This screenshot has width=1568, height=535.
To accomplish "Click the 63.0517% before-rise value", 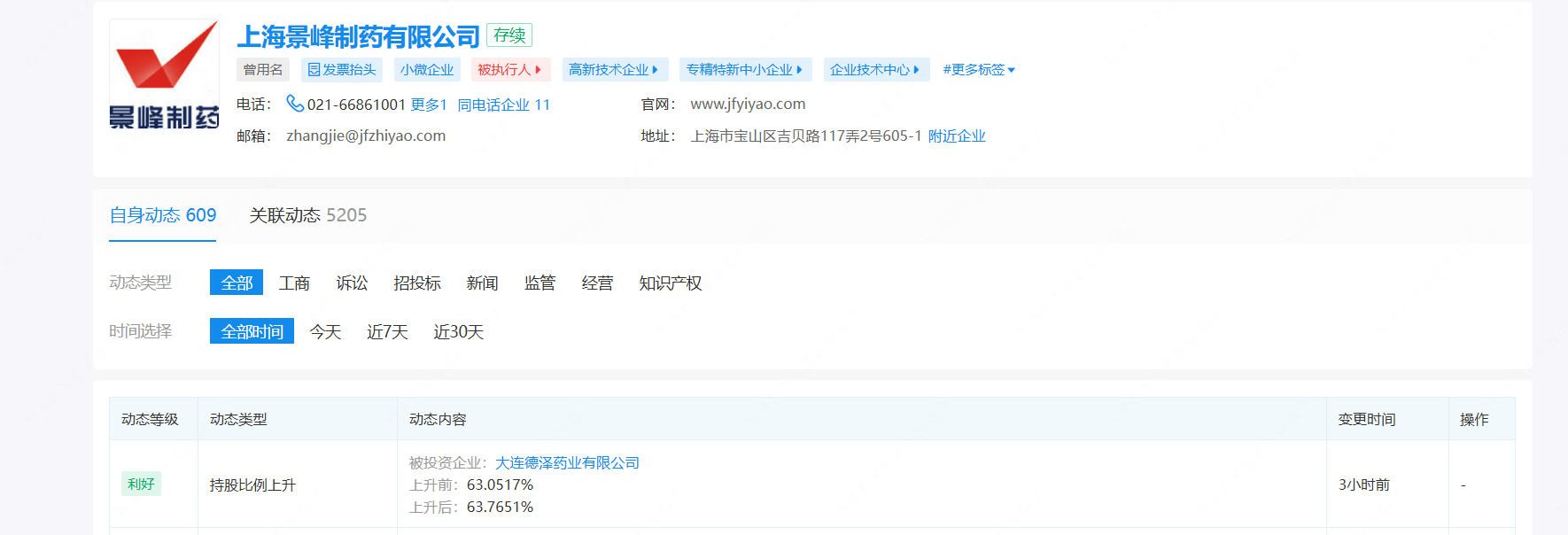I will pyautogui.click(x=500, y=485).
